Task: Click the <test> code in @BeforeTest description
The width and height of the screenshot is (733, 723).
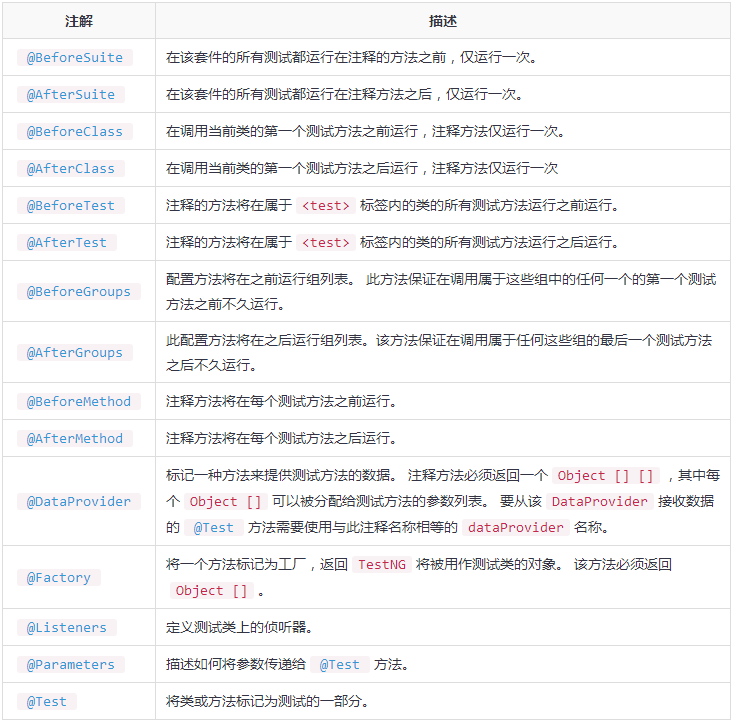Action: point(326,205)
